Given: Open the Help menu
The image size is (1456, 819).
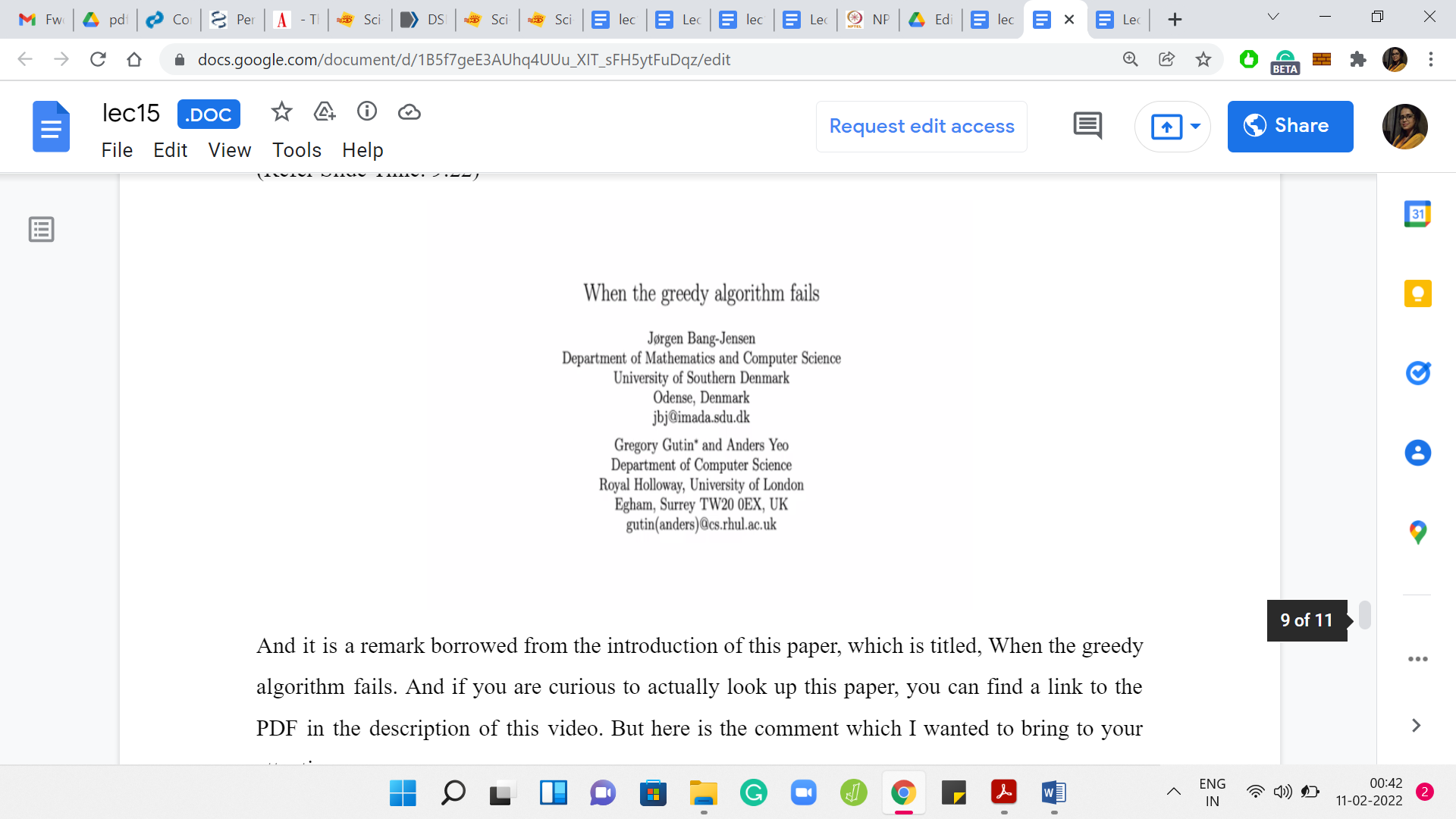Looking at the screenshot, I should click(x=362, y=150).
